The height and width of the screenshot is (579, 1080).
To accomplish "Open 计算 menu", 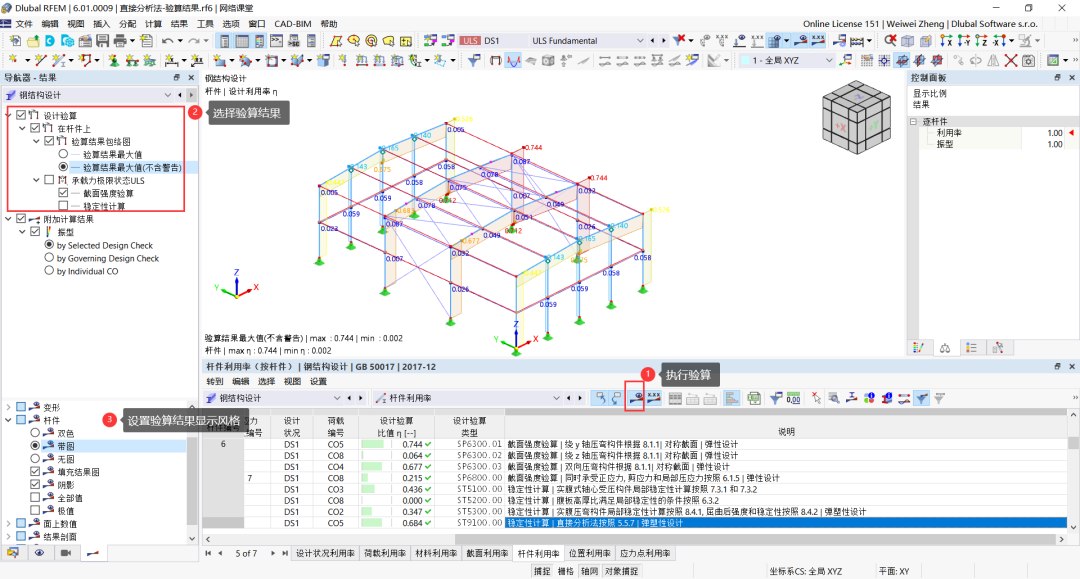I will (153, 23).
